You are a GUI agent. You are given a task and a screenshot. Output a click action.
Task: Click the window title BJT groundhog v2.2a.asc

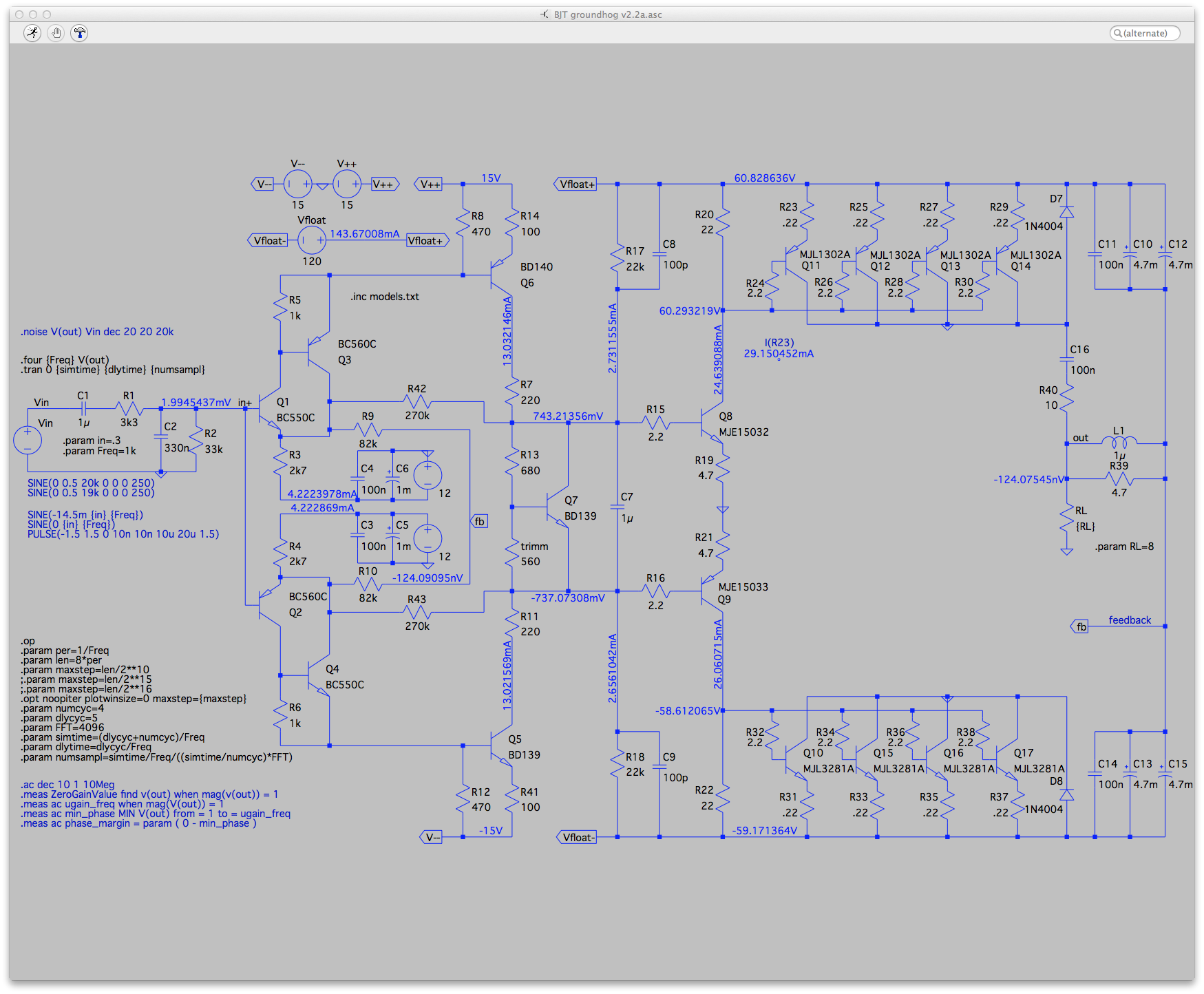pos(608,14)
